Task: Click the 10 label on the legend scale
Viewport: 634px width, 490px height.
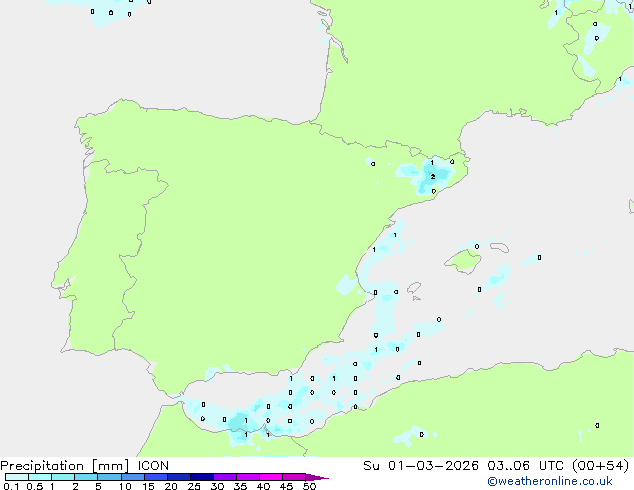Action: (x=124, y=487)
